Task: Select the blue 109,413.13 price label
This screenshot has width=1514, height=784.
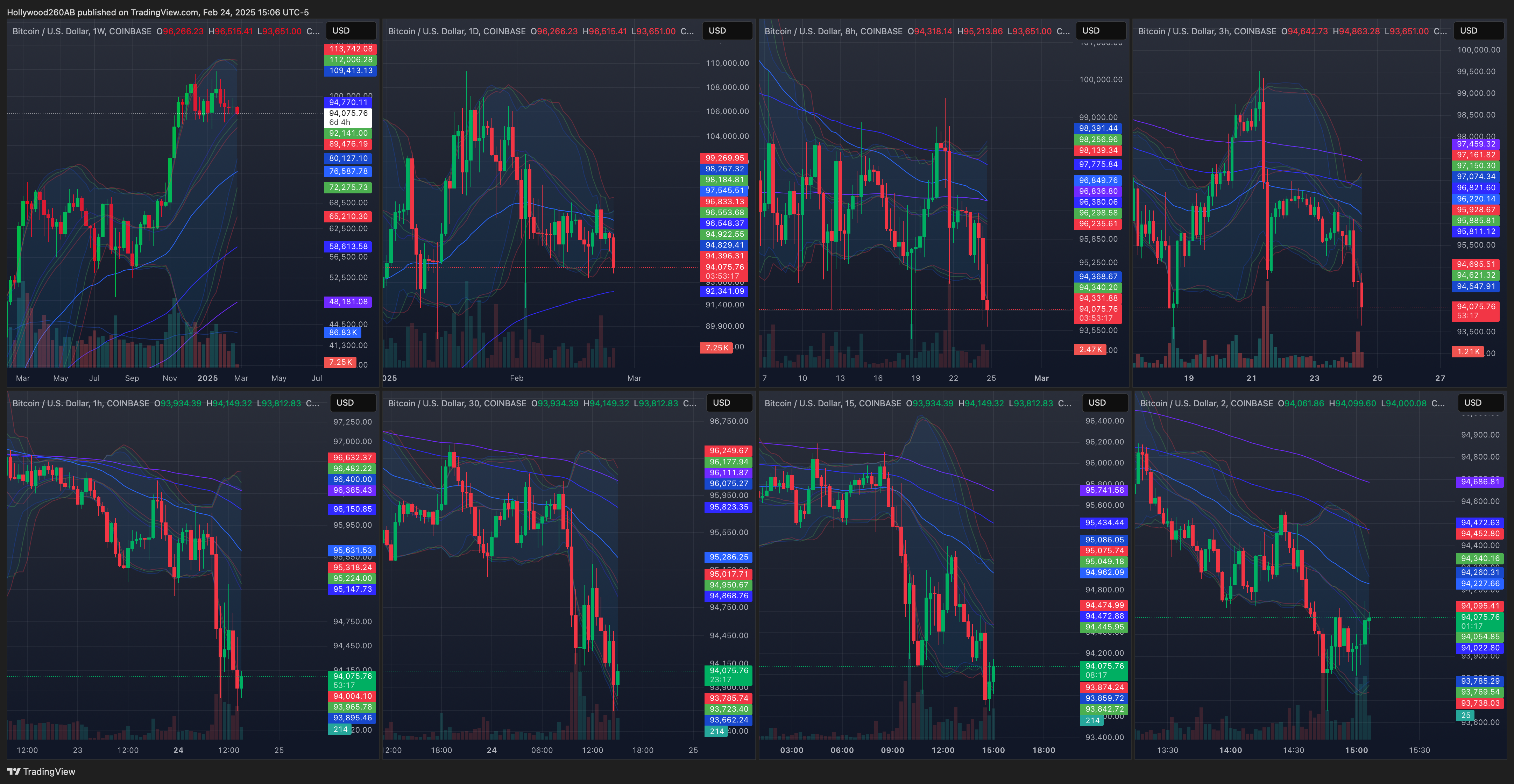Action: point(350,71)
